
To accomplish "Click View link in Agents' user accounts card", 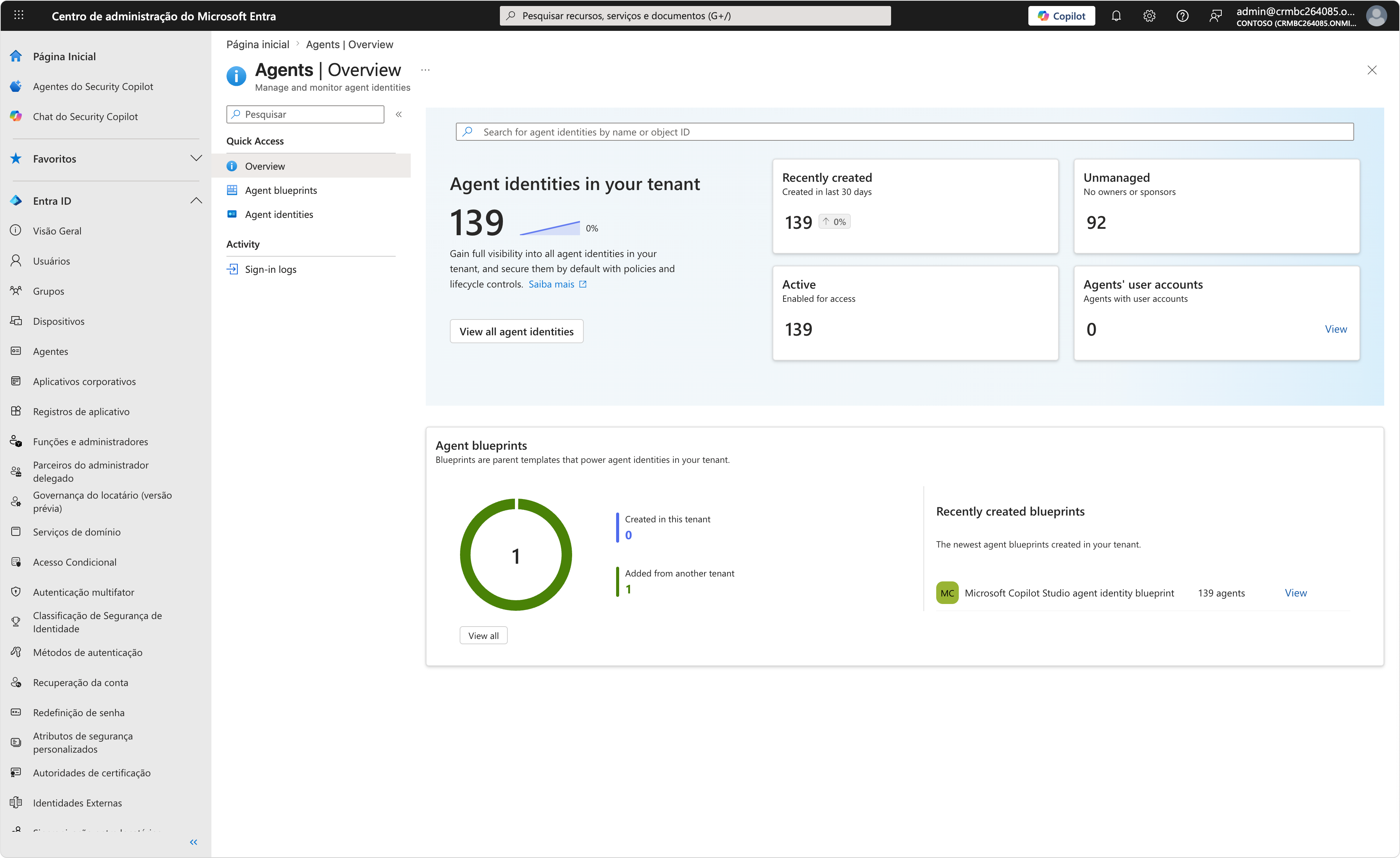I will 1336,329.
